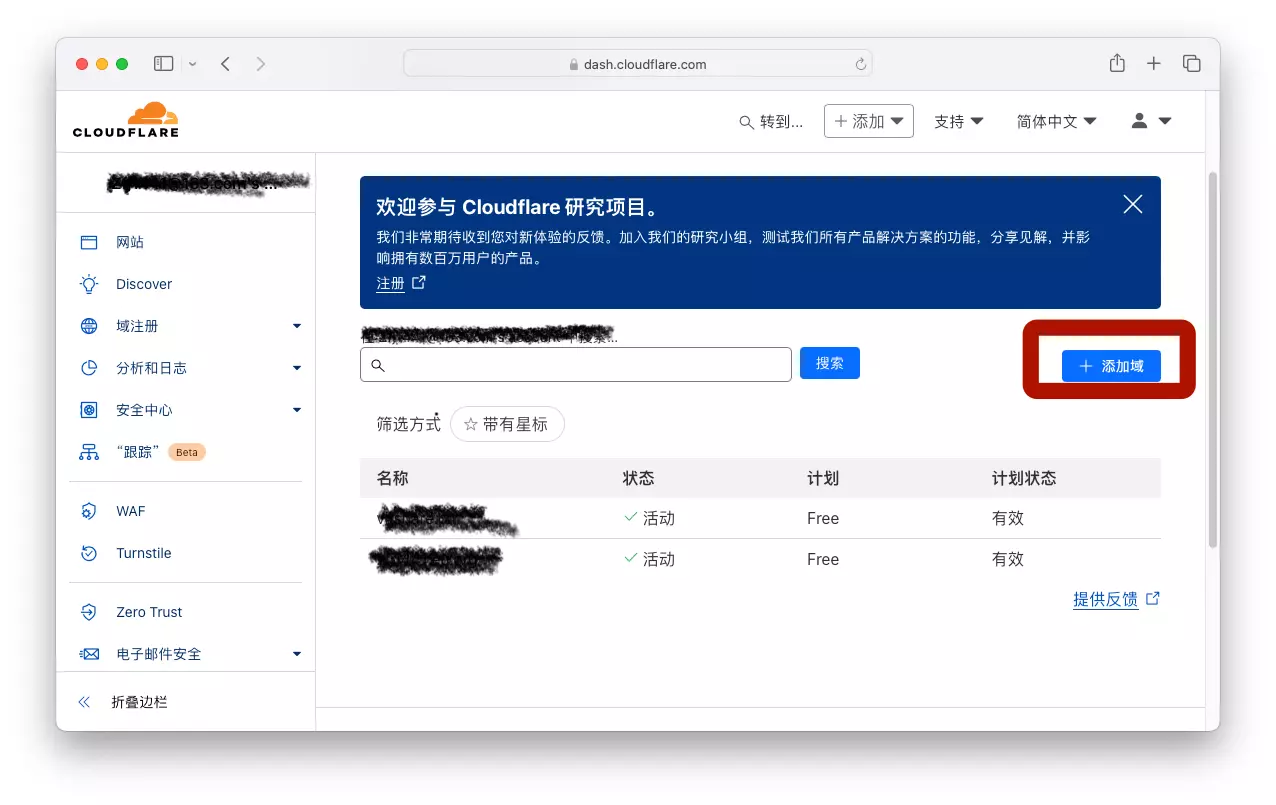This screenshot has width=1276, height=805.
Task: Click the WAF shield icon
Action: (x=89, y=511)
